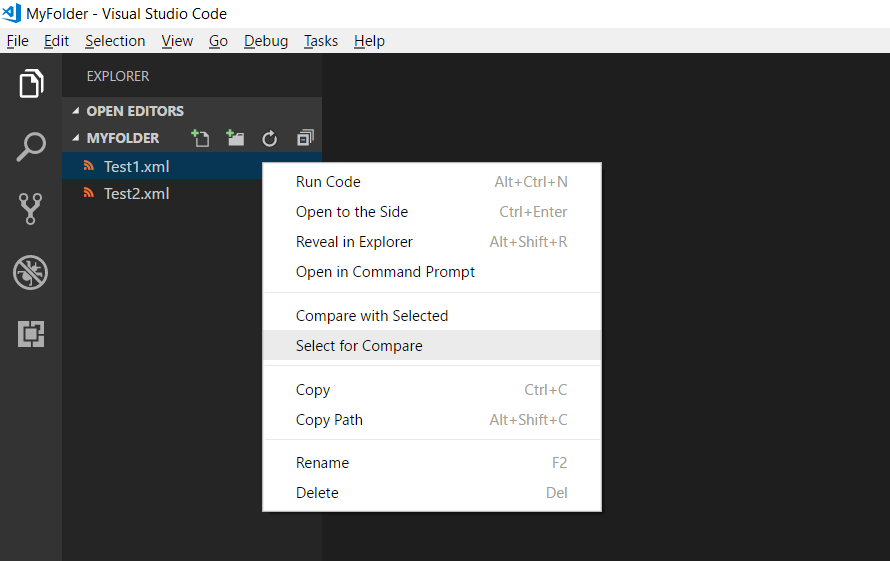Click the New File icon
The width and height of the screenshot is (890, 561).
pos(201,138)
